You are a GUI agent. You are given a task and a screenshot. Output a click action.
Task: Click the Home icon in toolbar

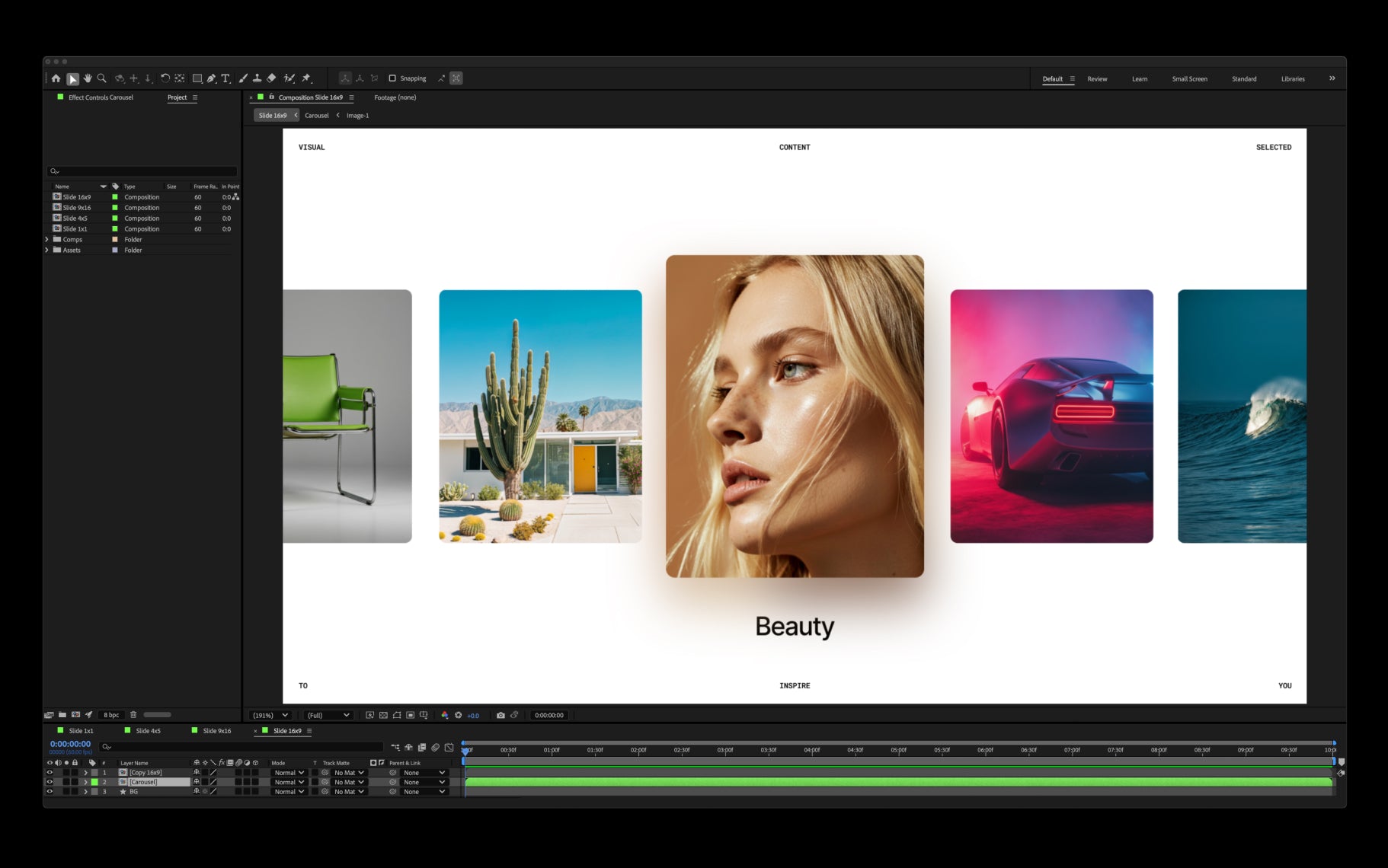point(56,78)
